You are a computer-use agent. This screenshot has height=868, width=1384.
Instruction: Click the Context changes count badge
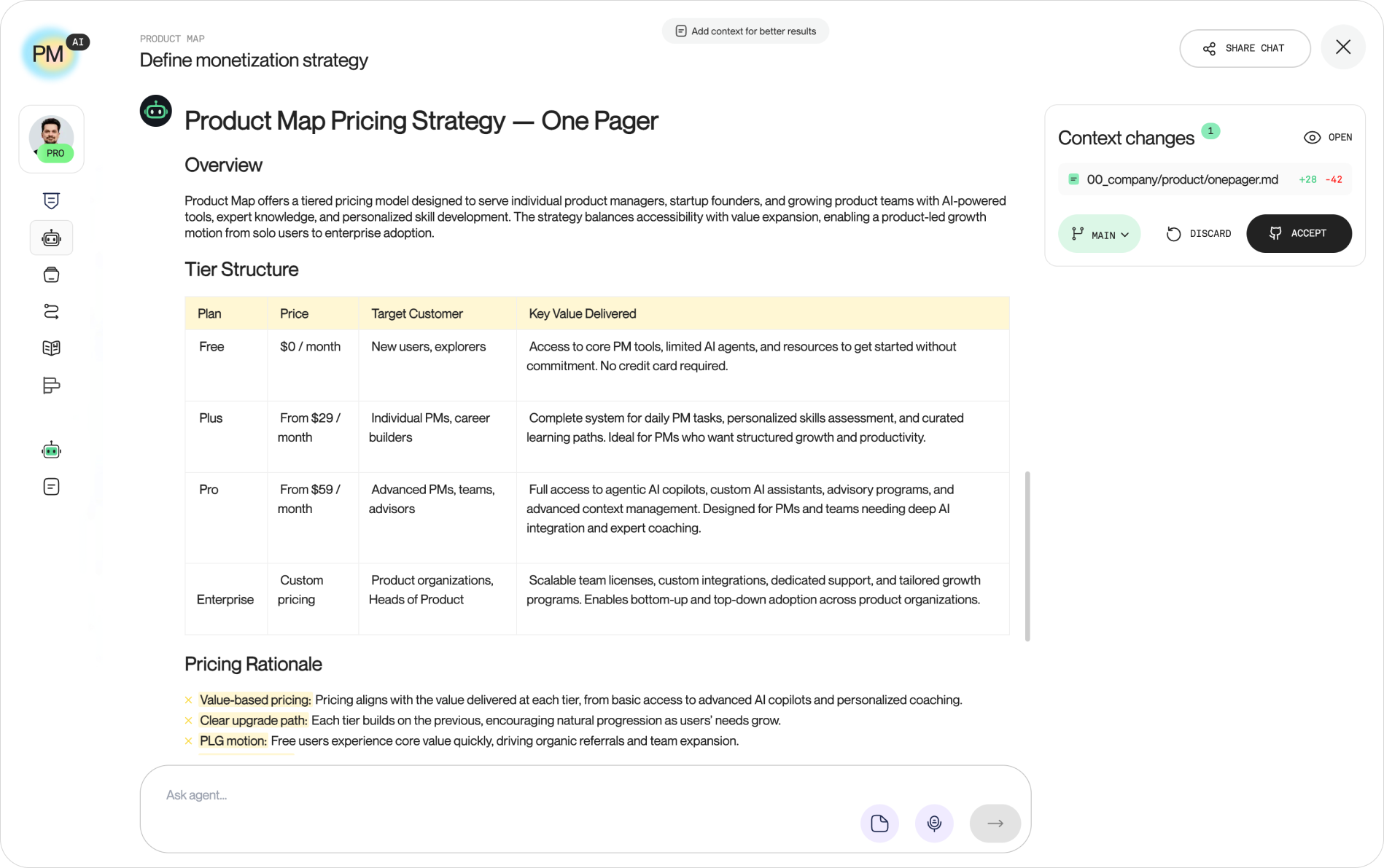click(1210, 131)
